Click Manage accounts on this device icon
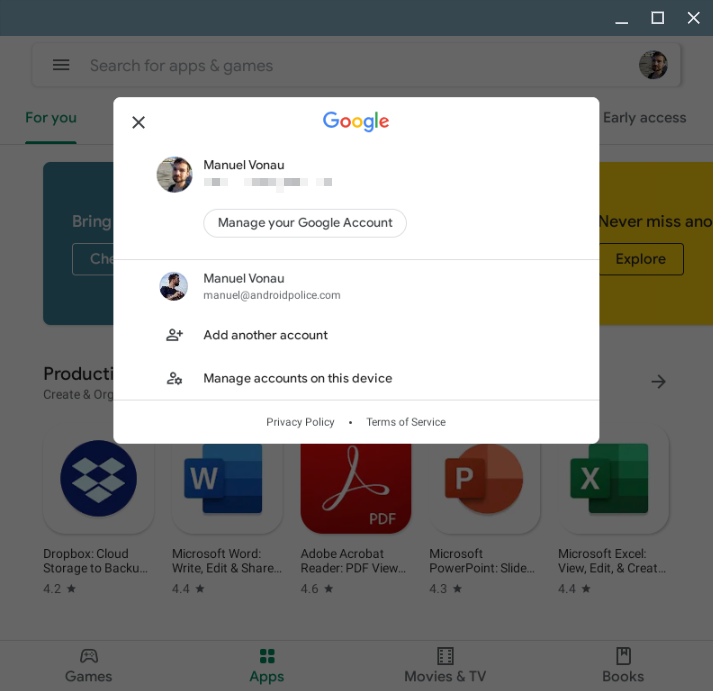713x691 pixels. pos(174,378)
